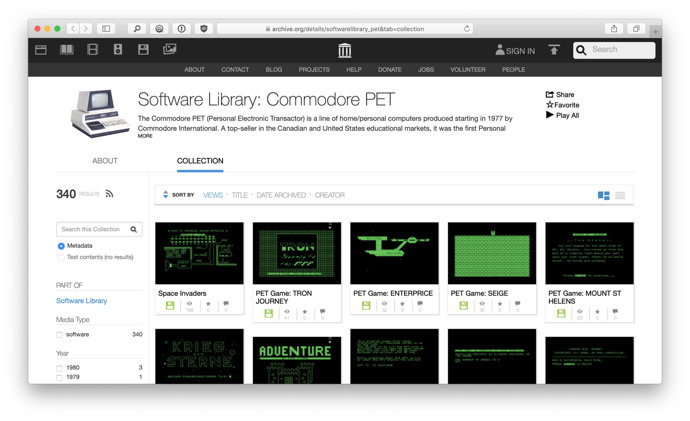Open the Internet Archive home logo

click(x=345, y=50)
